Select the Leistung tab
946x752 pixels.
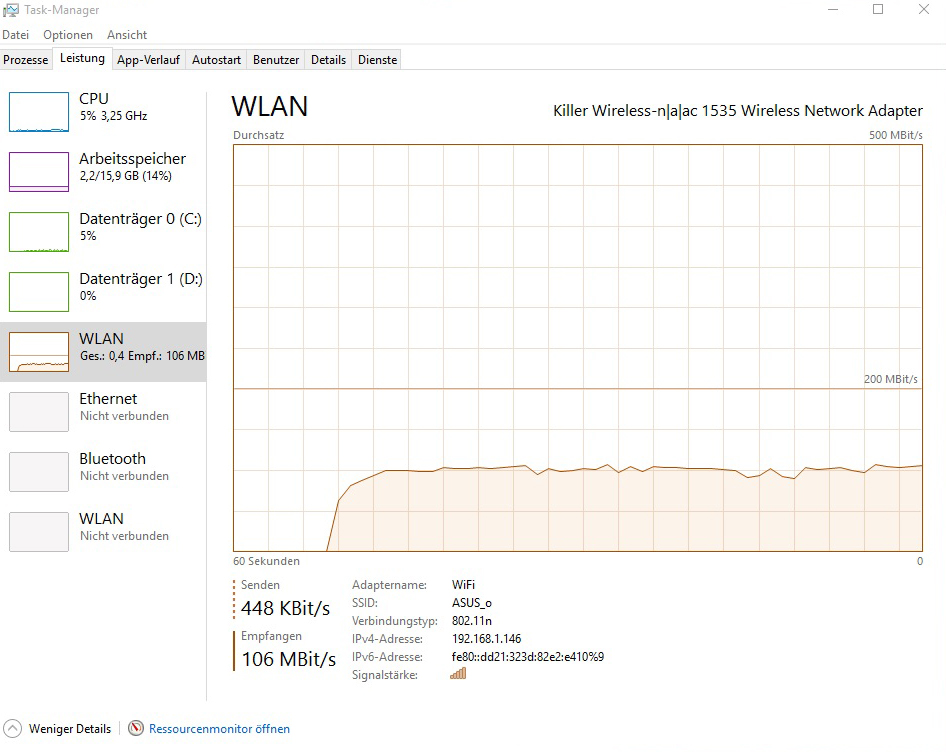[82, 59]
